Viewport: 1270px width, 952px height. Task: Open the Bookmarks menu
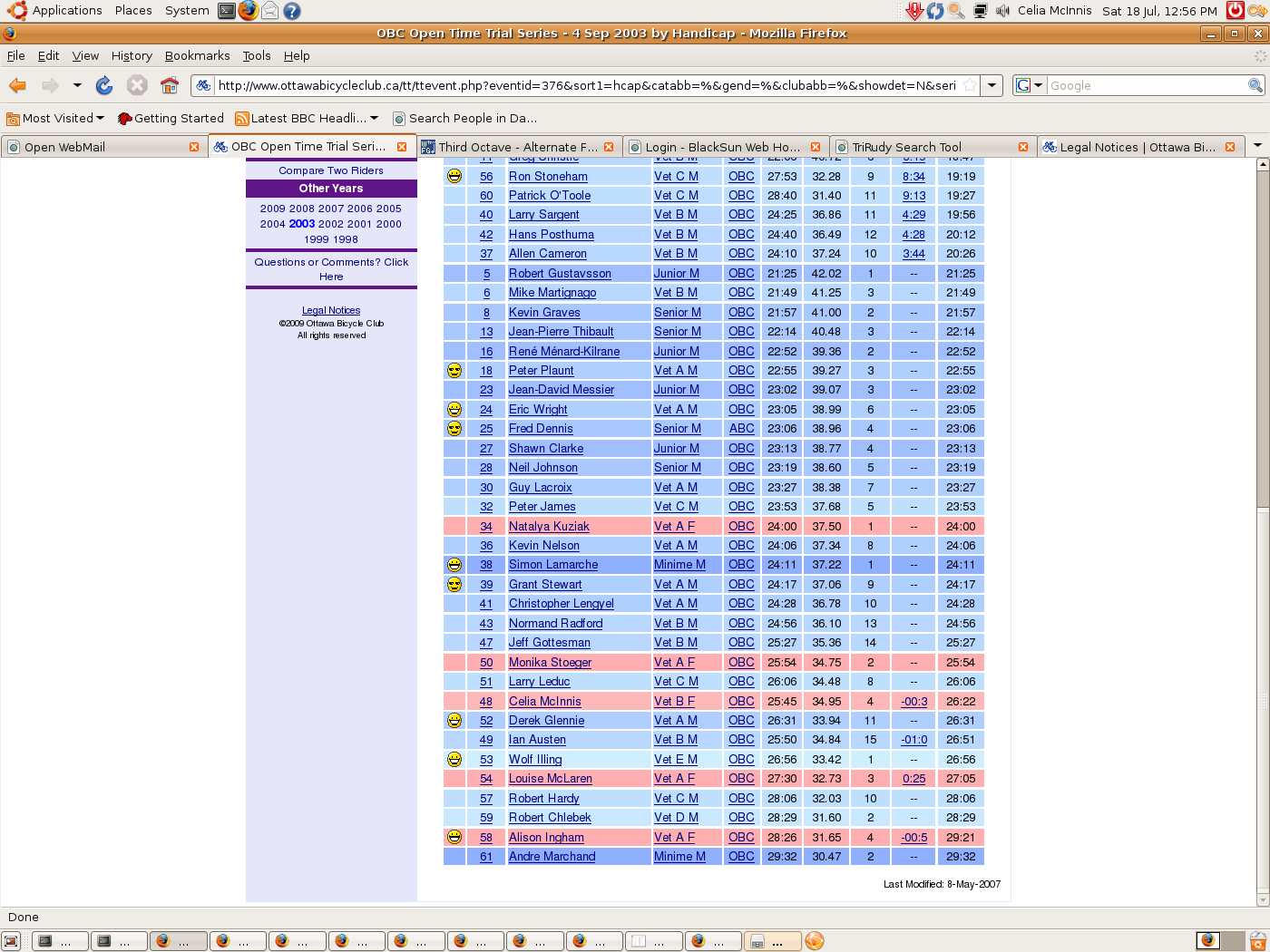coord(197,55)
